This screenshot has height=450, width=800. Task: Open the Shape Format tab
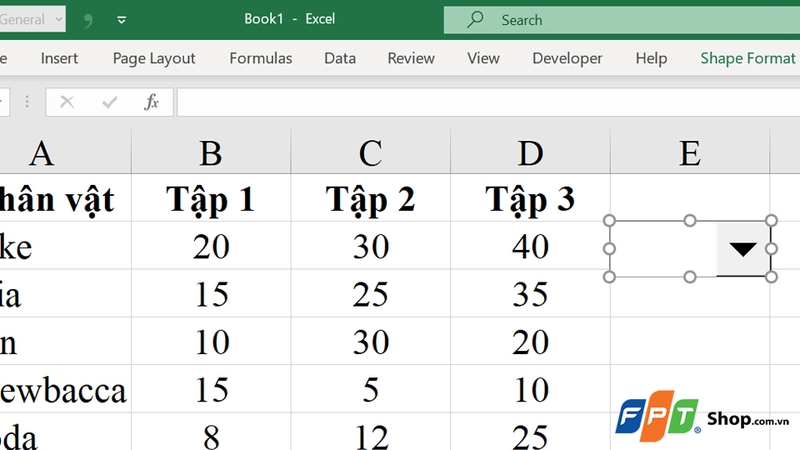[x=747, y=58]
